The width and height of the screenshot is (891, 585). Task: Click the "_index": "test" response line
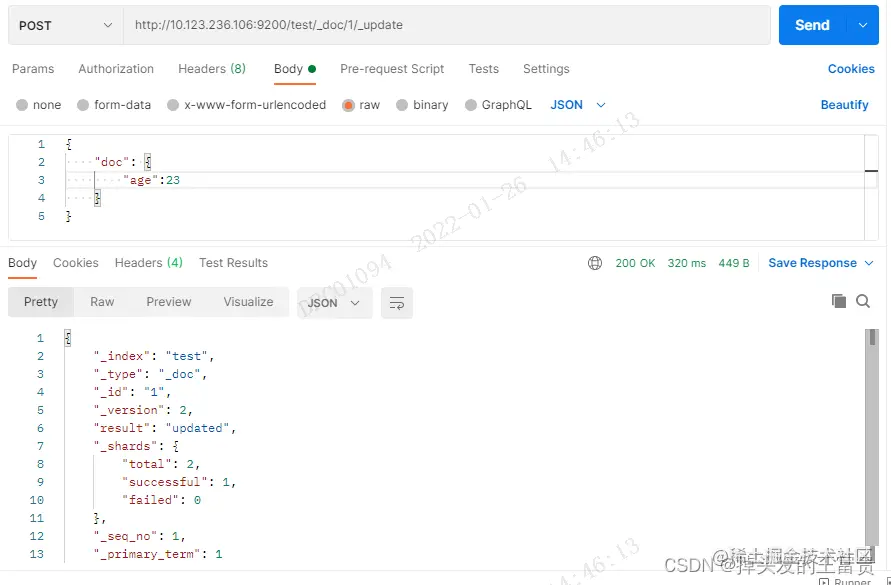click(x=154, y=356)
